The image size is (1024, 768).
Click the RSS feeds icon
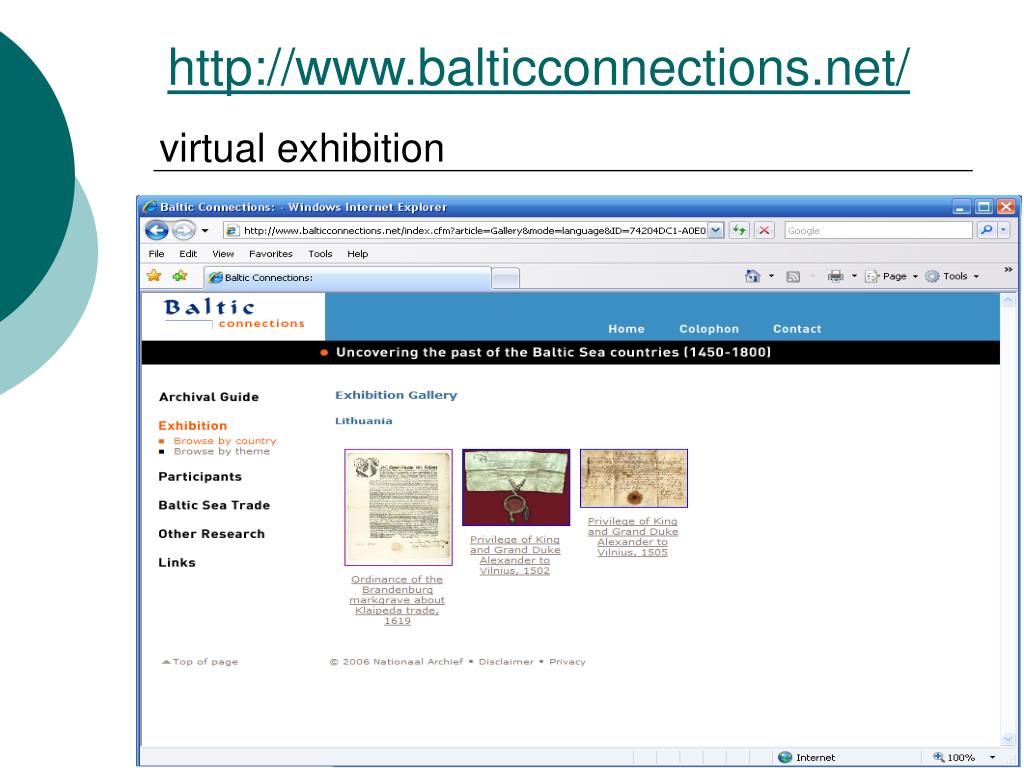[793, 277]
